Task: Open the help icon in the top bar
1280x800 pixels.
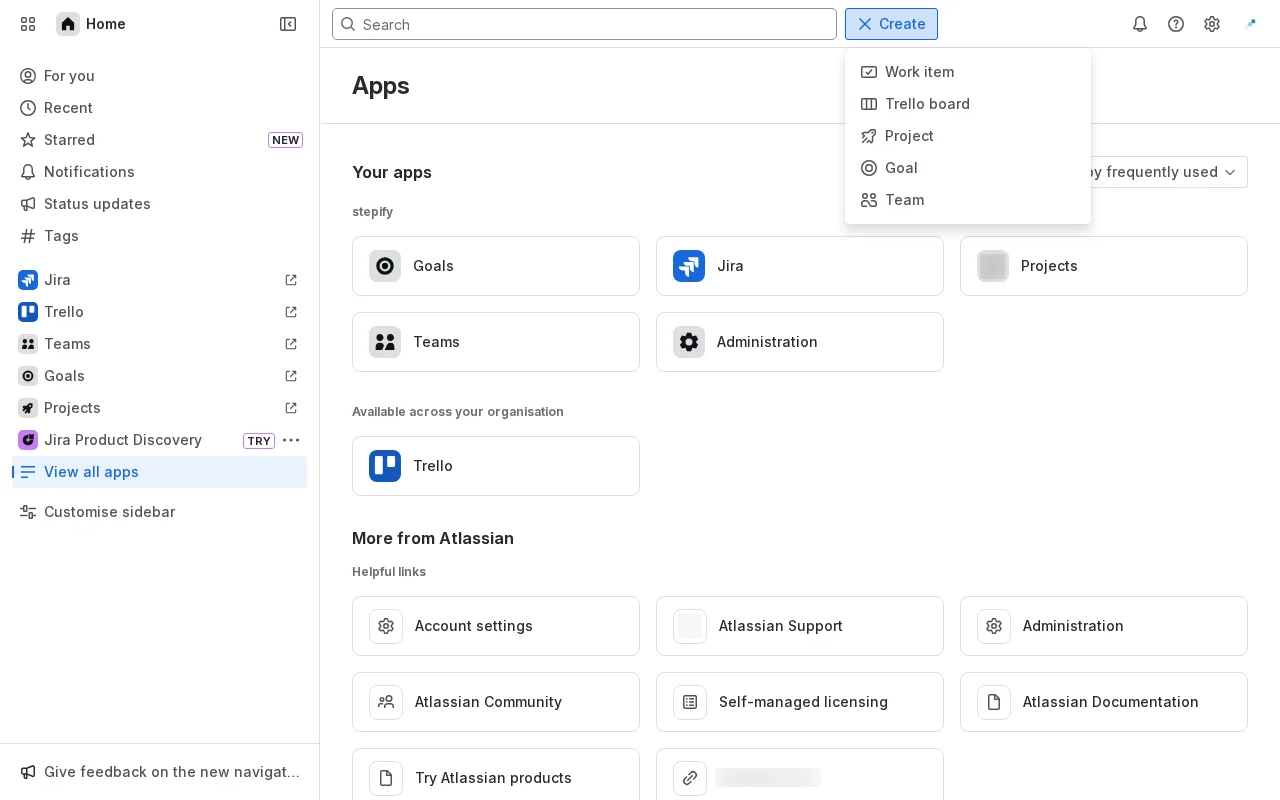Action: point(1176,24)
